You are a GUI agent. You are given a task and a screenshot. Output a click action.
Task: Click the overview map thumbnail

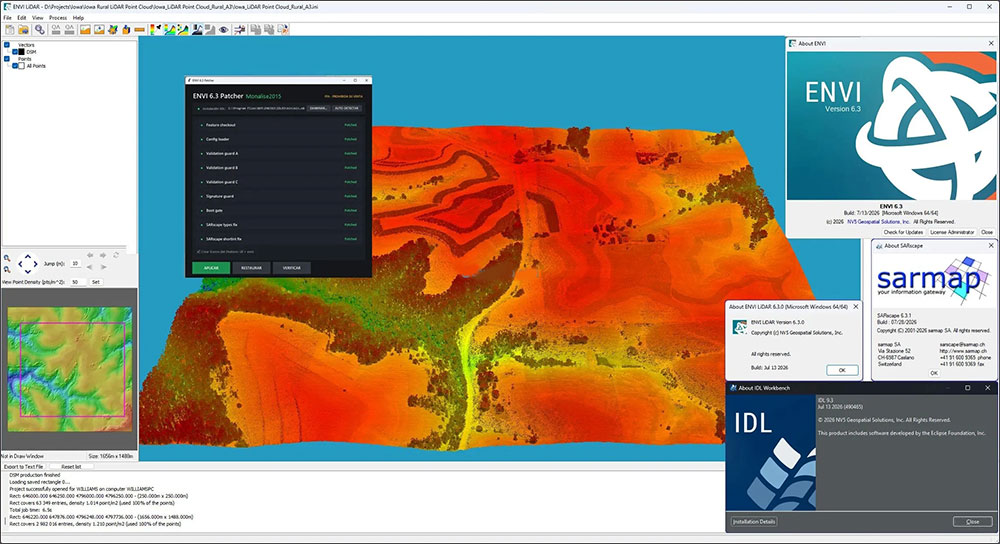(x=70, y=369)
